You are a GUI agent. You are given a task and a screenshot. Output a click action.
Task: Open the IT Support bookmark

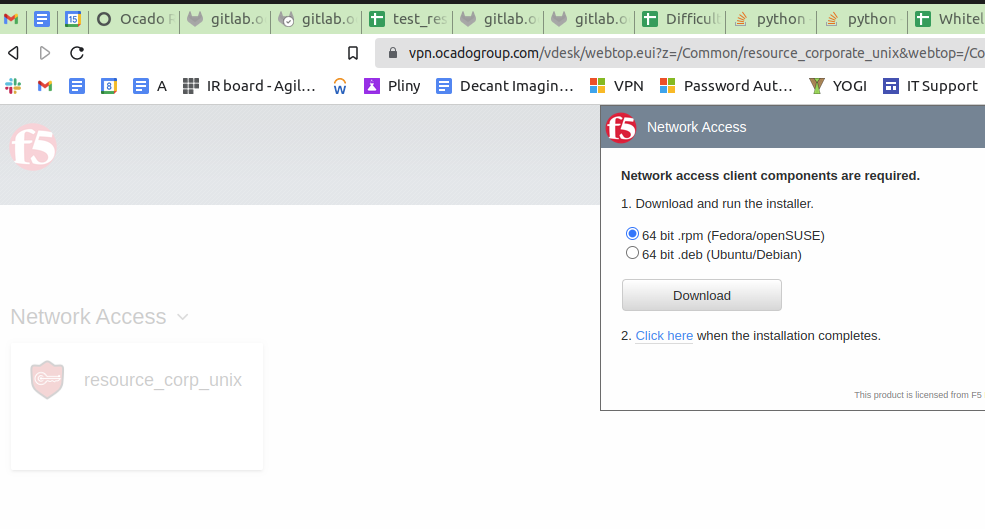click(930, 86)
